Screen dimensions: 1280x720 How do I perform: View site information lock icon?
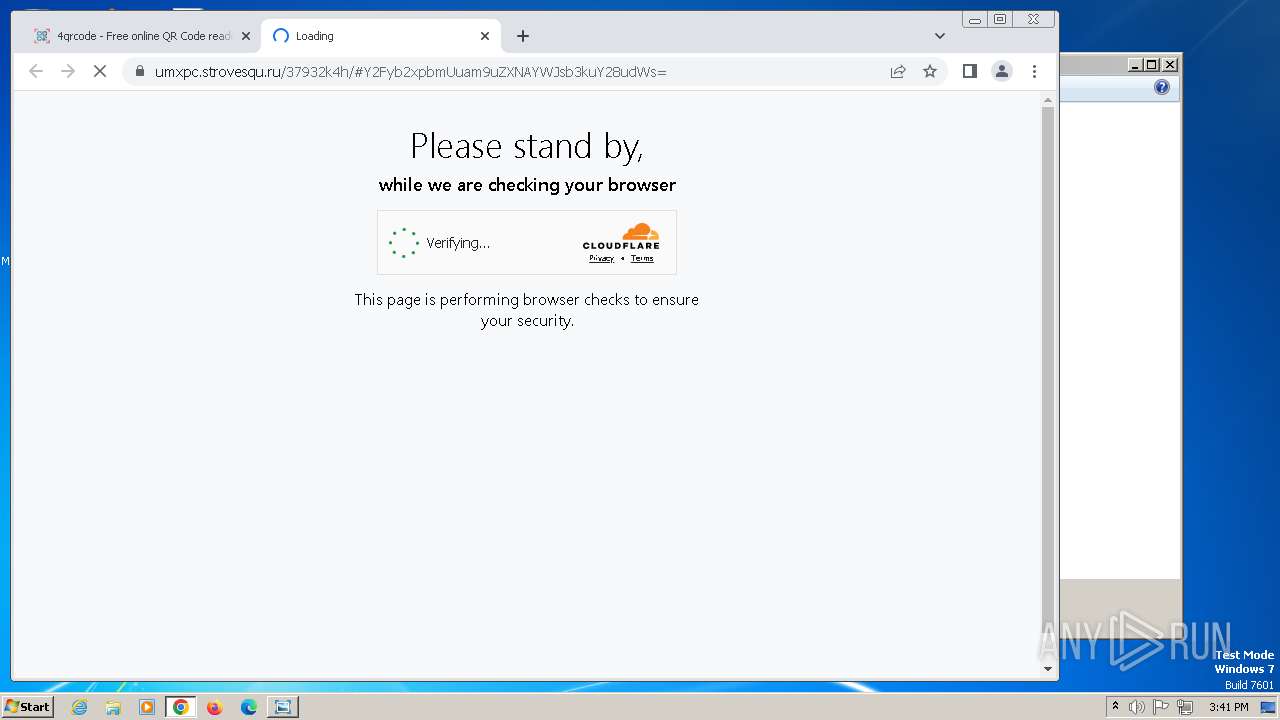point(139,71)
